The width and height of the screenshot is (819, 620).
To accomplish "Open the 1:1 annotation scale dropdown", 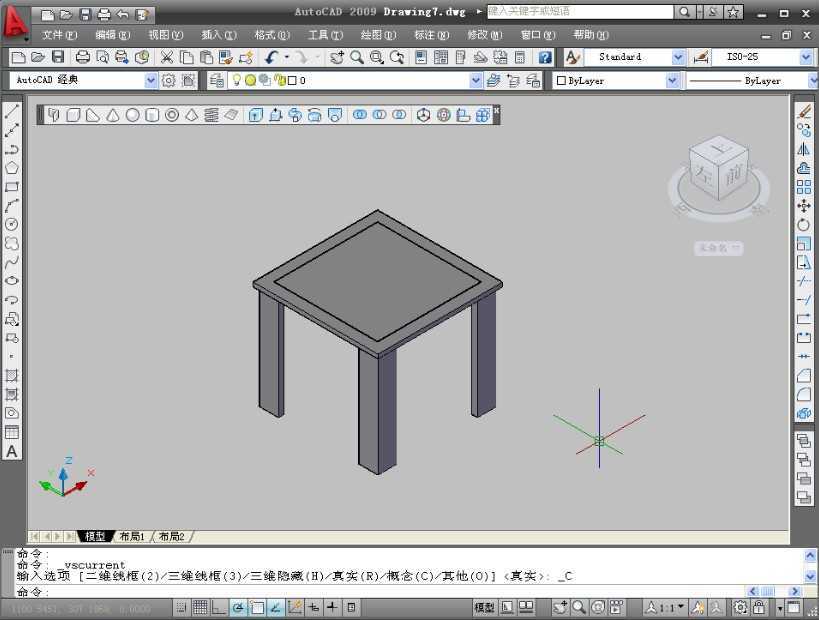I will pyautogui.click(x=665, y=607).
